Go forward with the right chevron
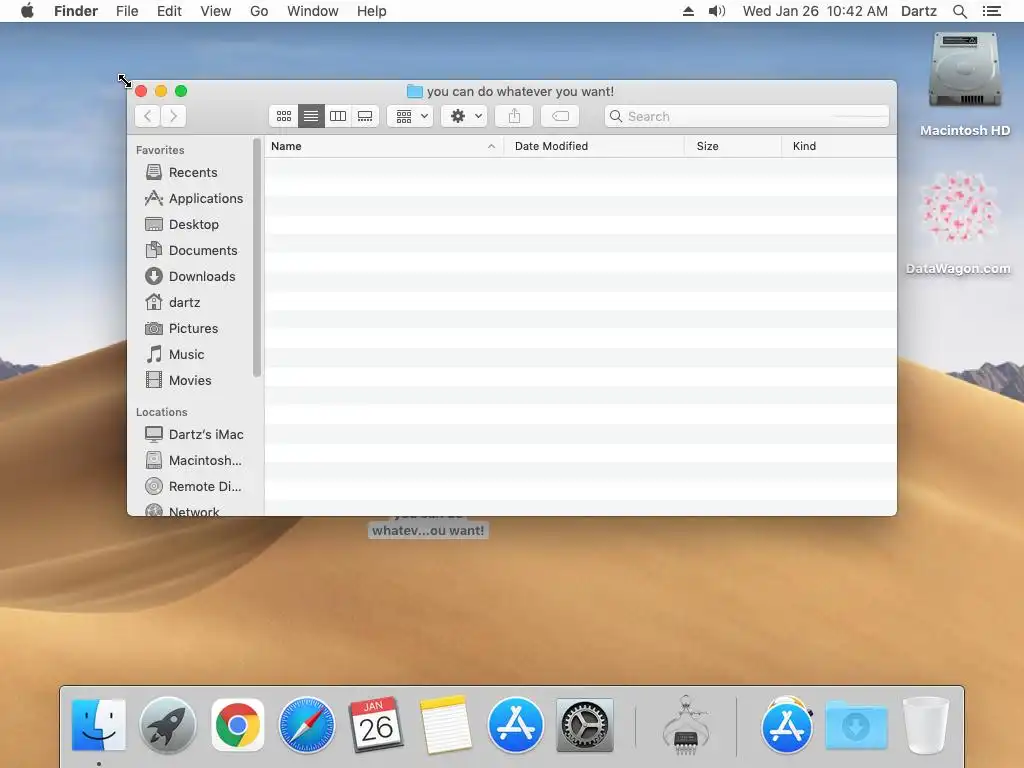Screen dimensions: 1024x768 [174, 116]
